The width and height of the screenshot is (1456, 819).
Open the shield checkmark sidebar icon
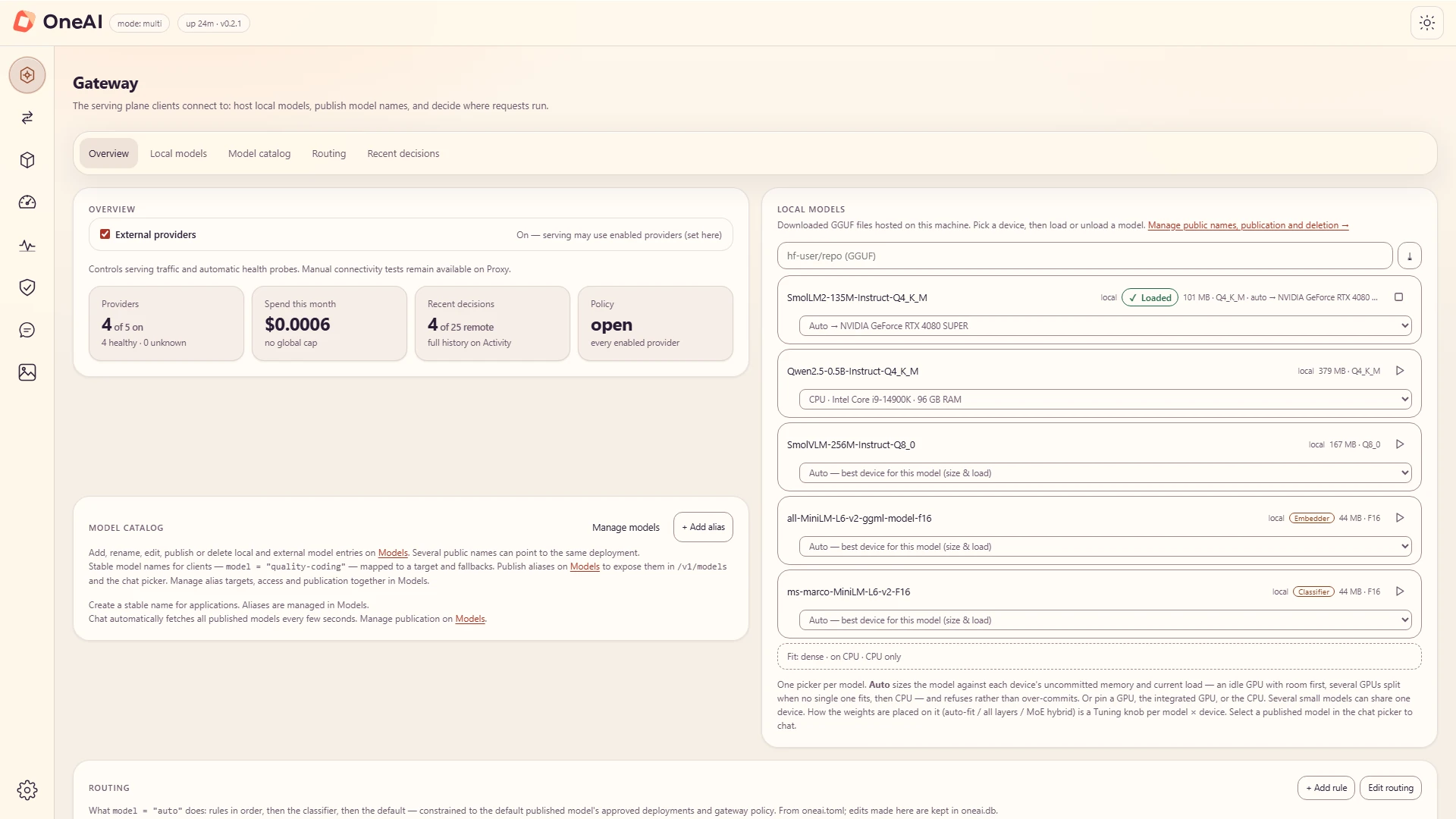[x=27, y=287]
